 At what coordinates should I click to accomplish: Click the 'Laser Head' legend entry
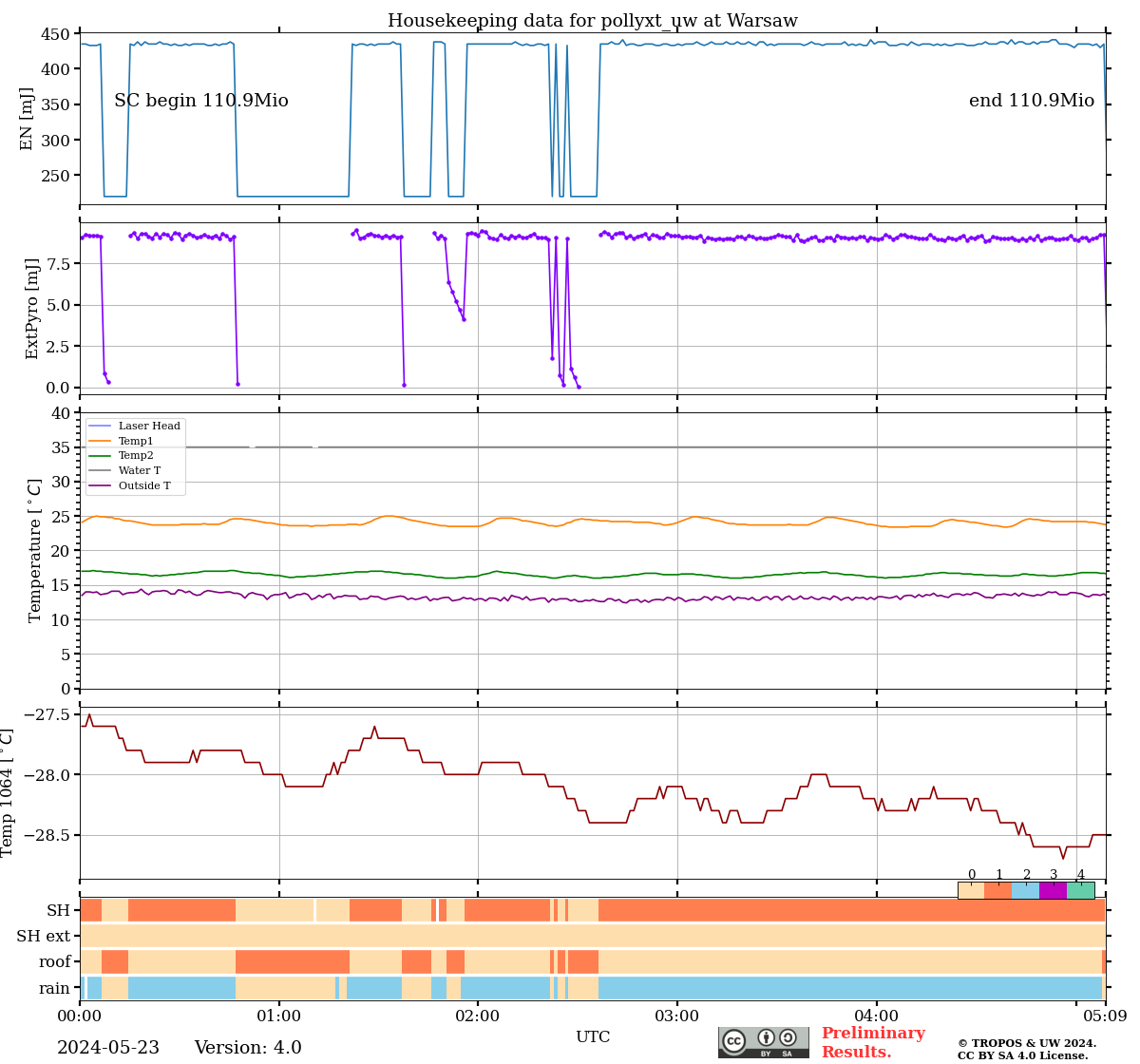[134, 426]
